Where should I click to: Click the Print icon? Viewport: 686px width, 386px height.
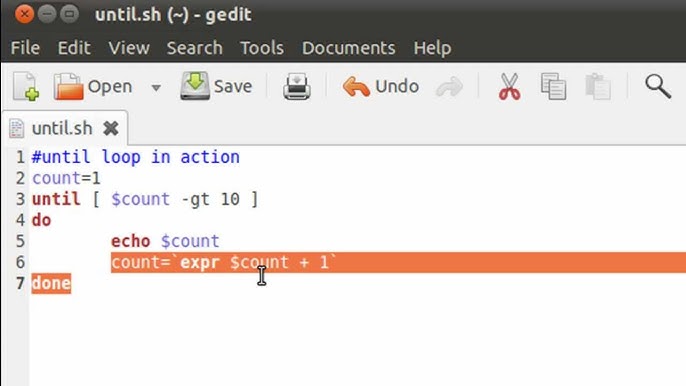[x=297, y=87]
